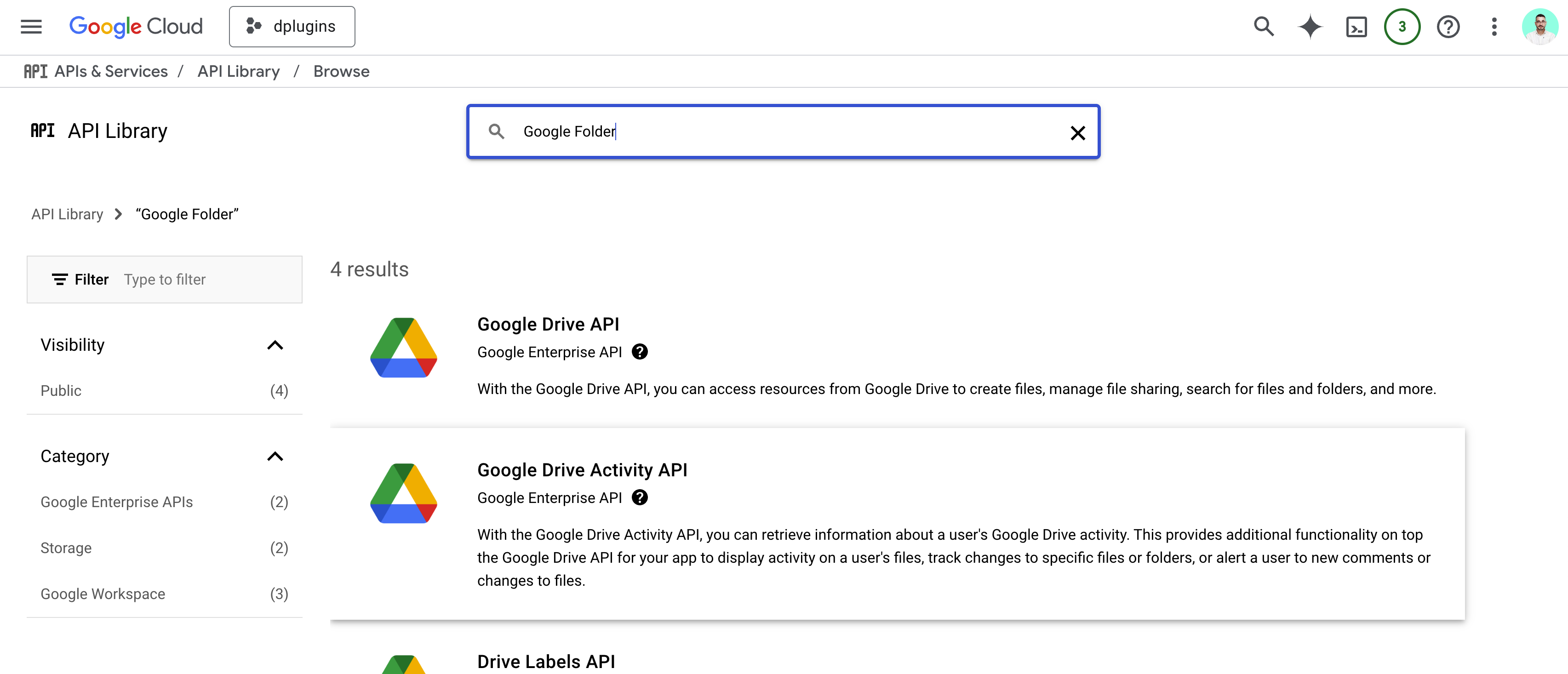Screen dimensions: 1568x674
Task: Open notifications badge showing 3
Action: [1402, 27]
